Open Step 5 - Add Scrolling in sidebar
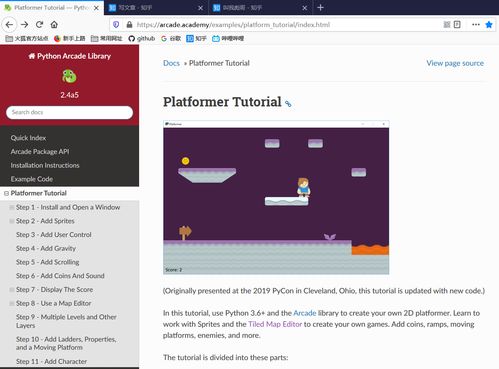 [48, 262]
